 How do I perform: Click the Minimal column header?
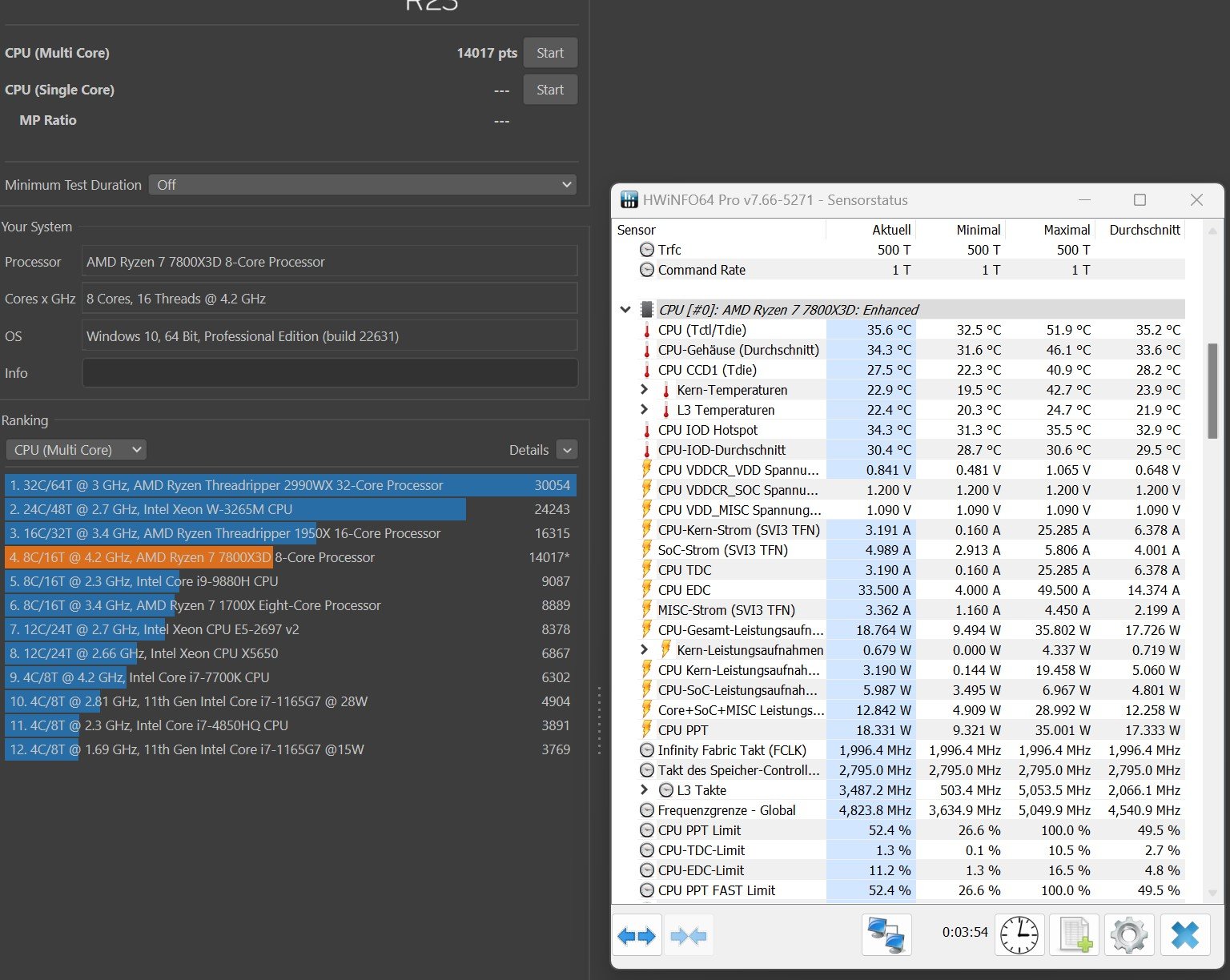(x=960, y=230)
